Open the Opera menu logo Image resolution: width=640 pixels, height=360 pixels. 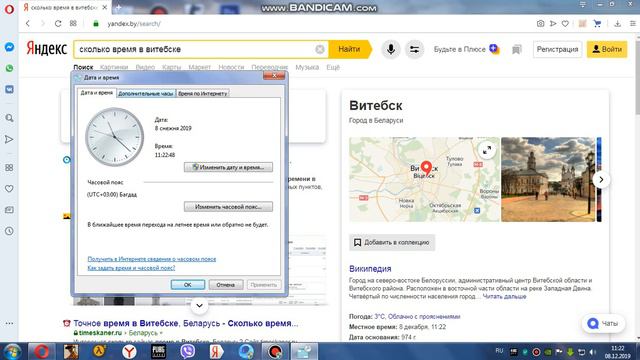[9, 9]
